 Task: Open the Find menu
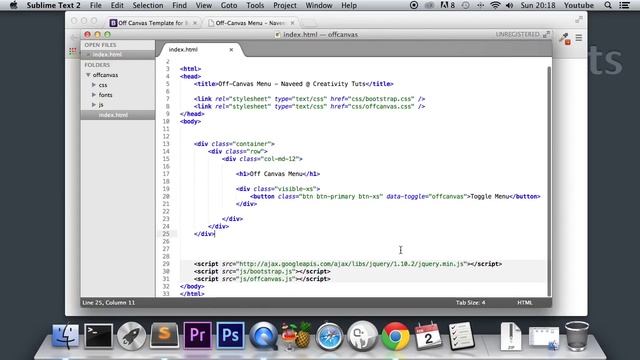pyautogui.click(x=180, y=5)
